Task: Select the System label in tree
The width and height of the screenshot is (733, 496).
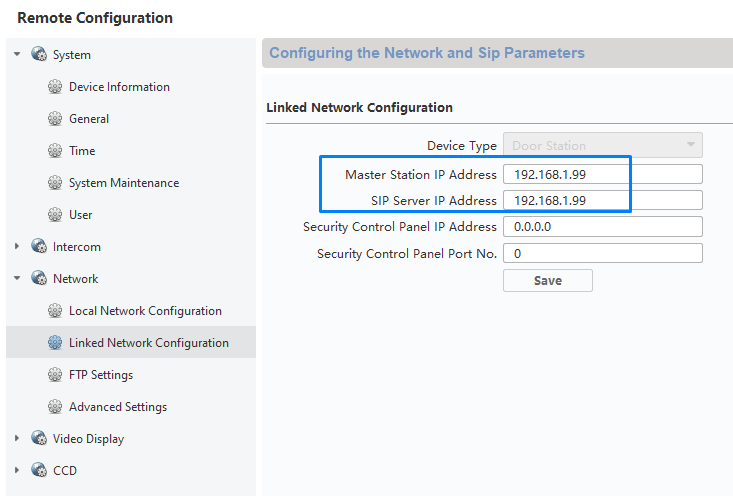Action: [72, 55]
